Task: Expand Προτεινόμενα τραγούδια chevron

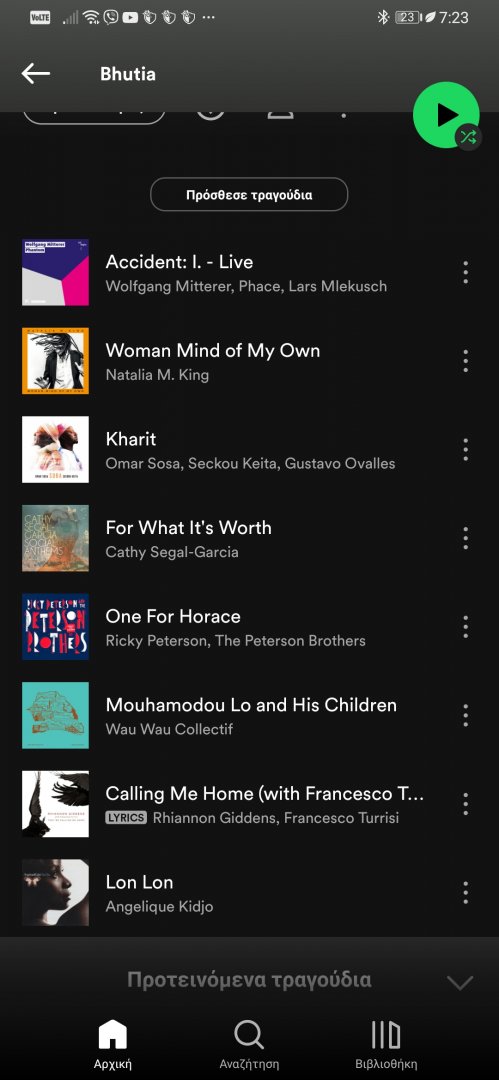Action: click(x=460, y=982)
